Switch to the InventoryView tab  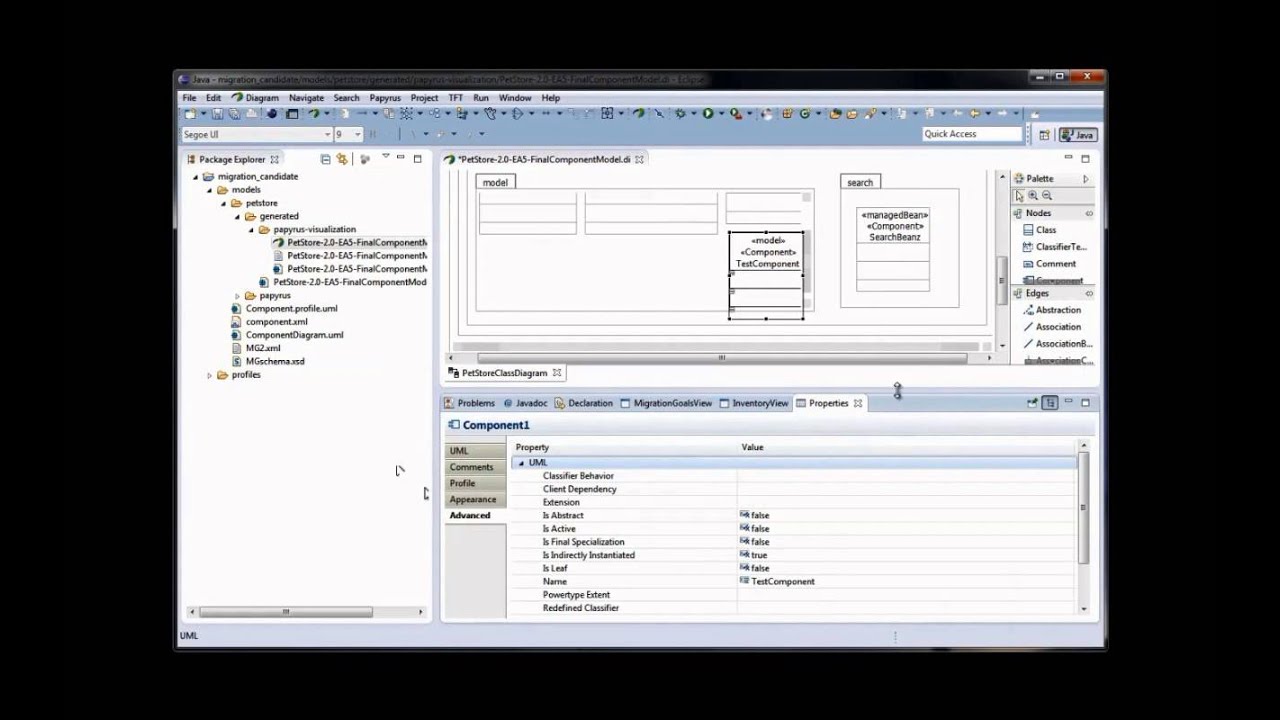[754, 403]
